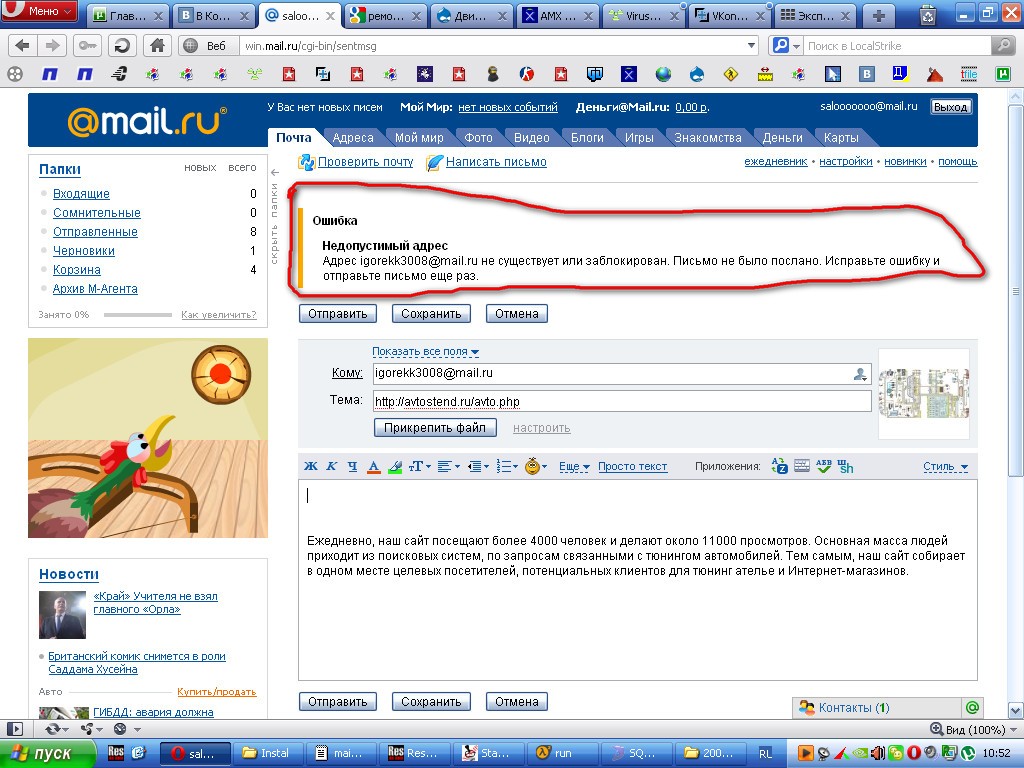This screenshot has width=1024, height=768.
Task: Open Входящие folder
Action: tap(81, 194)
